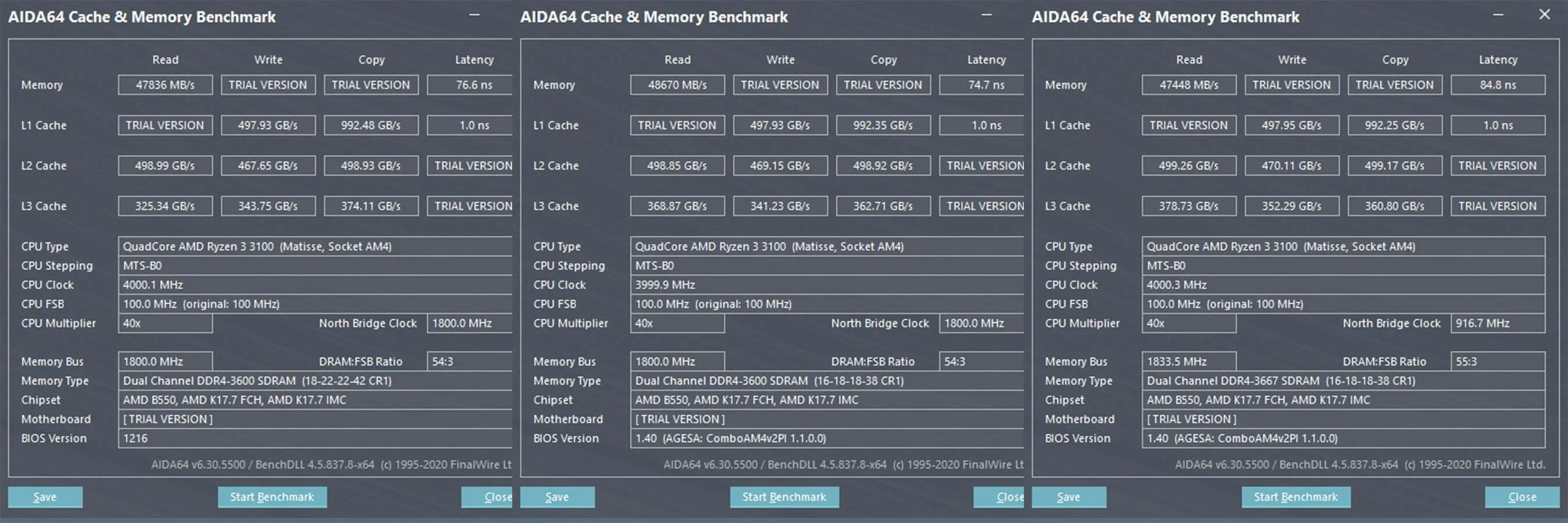The width and height of the screenshot is (1568, 523).
Task: Click CPU Clock value 4000.1 MHz
Action: point(315,284)
